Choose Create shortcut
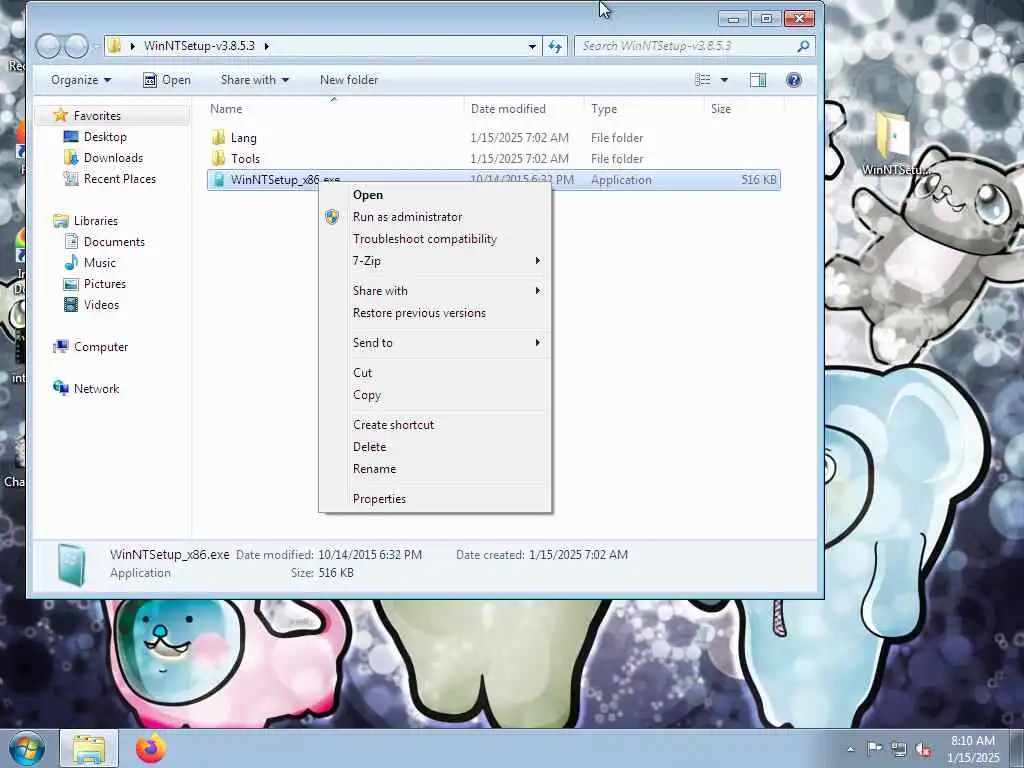1024x768 pixels. 436,424
